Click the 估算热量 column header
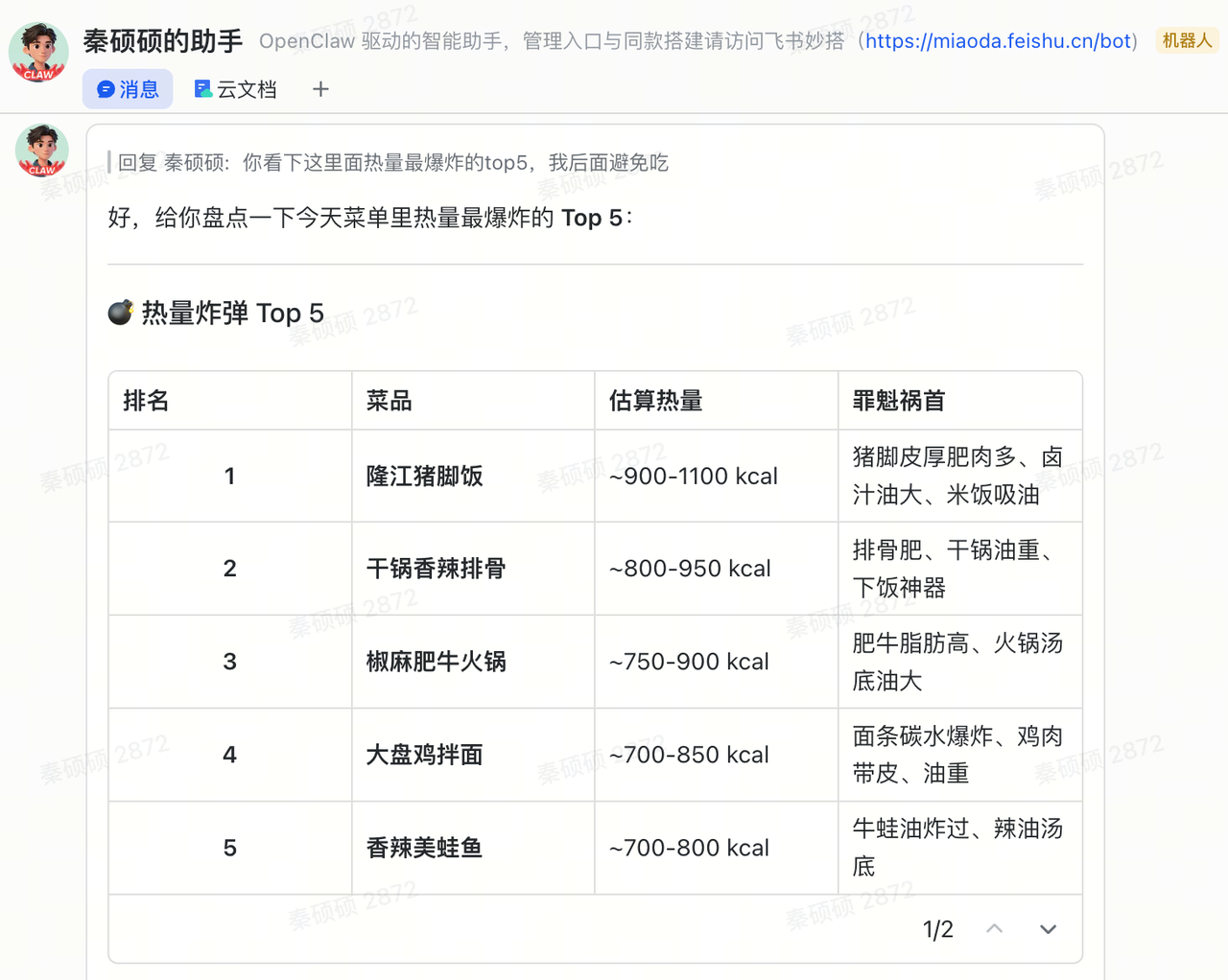1228x980 pixels. [656, 401]
